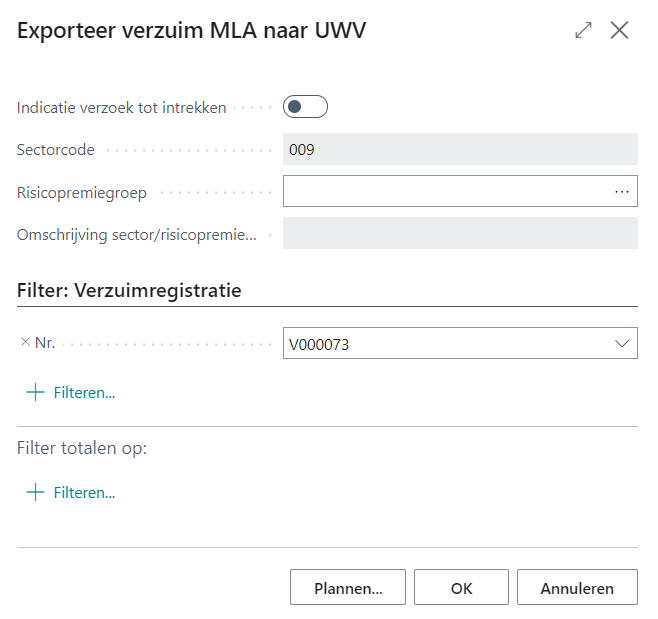Image resolution: width=658 pixels, height=619 pixels.
Task: Click the Omschrijving sector/risicopremie field
Action: 460,234
